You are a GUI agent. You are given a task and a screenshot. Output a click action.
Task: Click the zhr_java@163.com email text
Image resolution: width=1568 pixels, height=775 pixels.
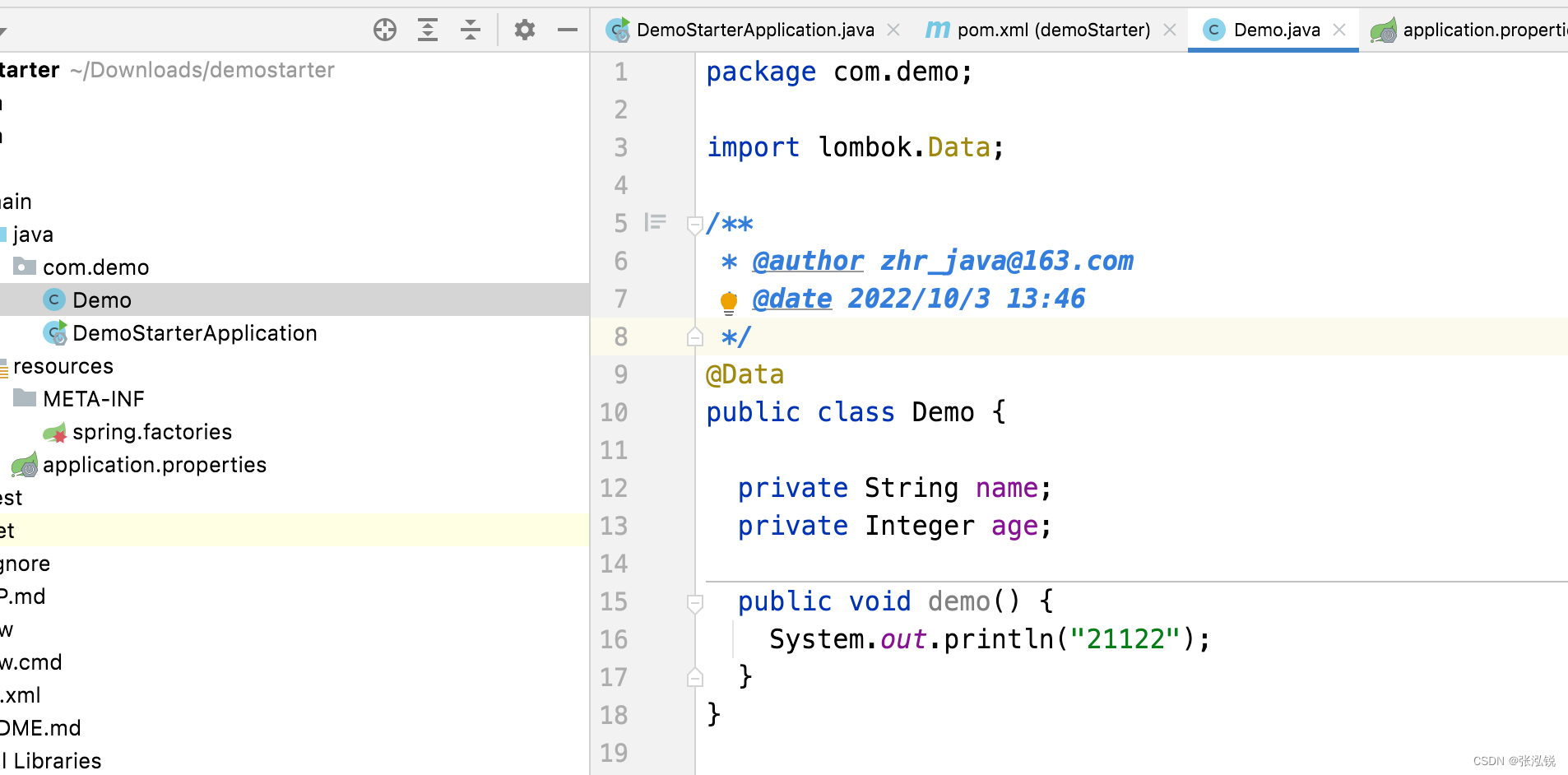1007,261
